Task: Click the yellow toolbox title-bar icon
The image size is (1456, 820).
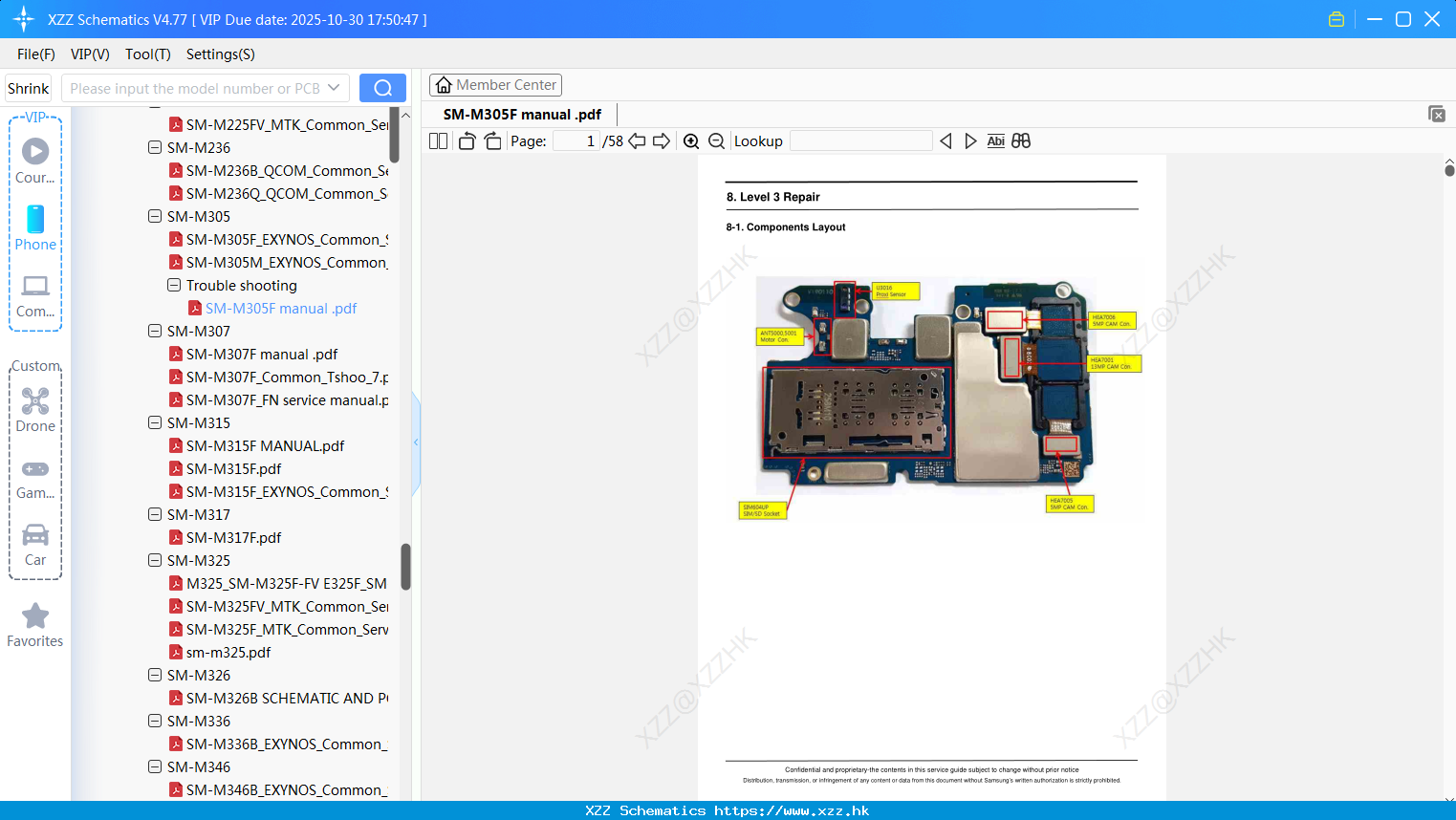Action: point(1336,19)
